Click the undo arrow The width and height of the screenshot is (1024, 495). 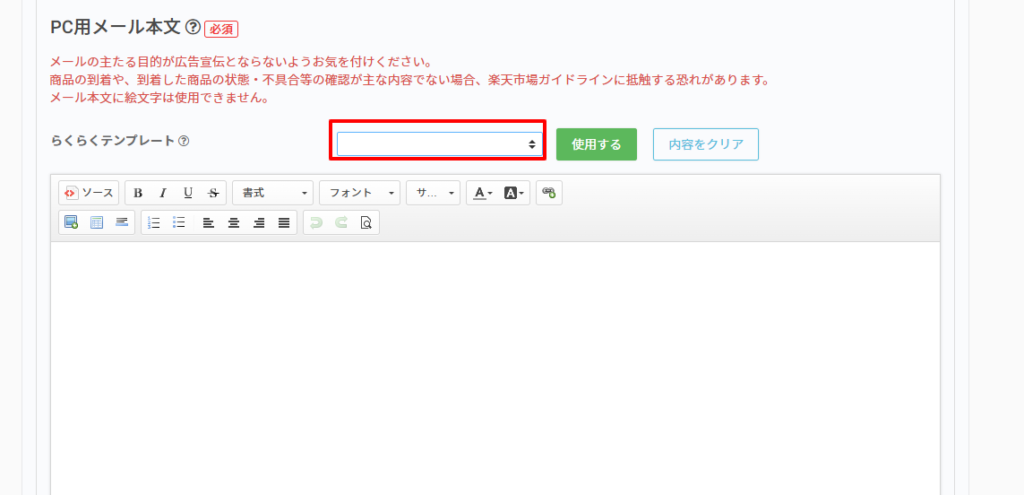coord(316,222)
